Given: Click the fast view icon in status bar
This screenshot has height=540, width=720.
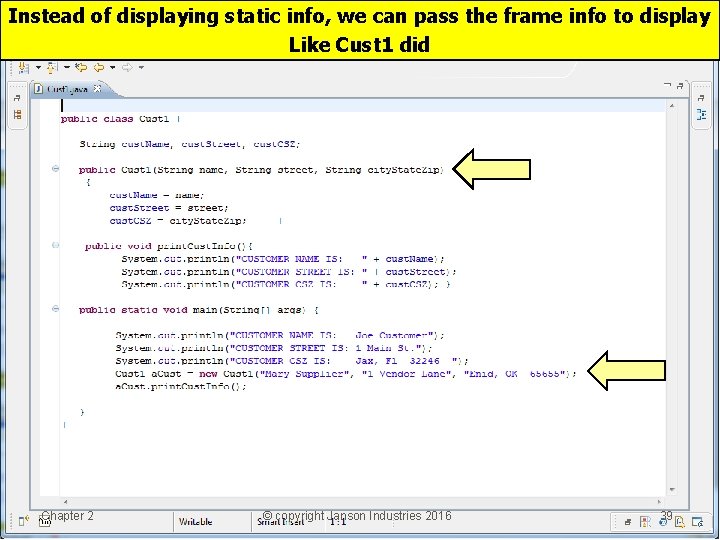Looking at the screenshot, I should point(24,521).
